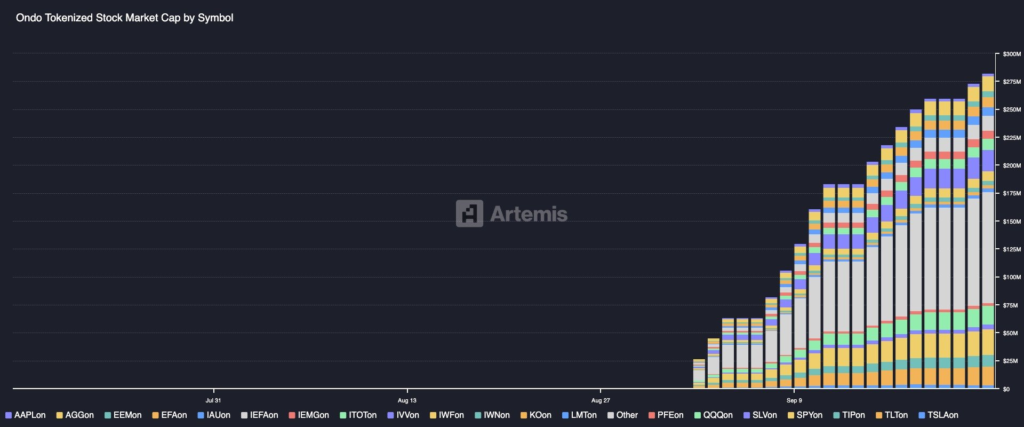Click the Artemis logo icon watermark
Viewport: 1024px width, 427px height.
click(x=470, y=213)
